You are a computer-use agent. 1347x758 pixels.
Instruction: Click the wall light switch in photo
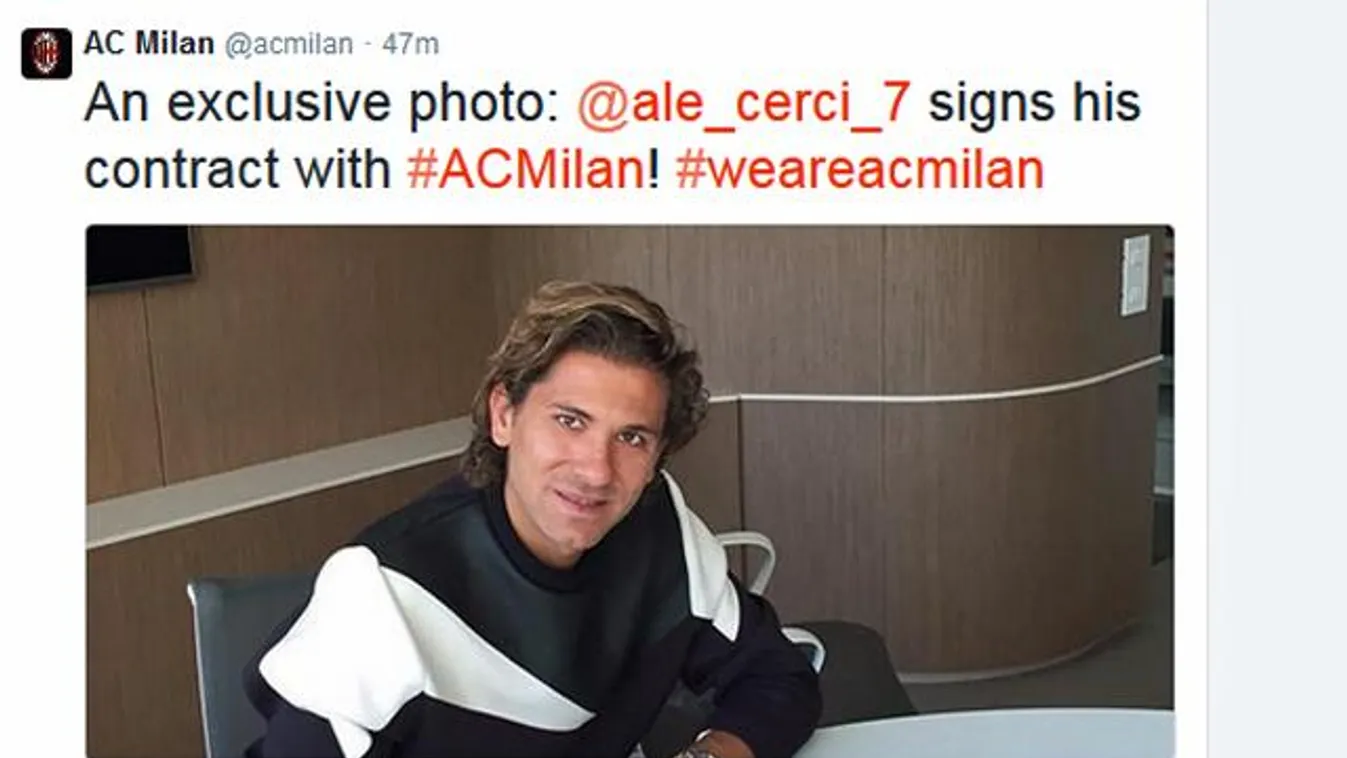coord(1135,275)
